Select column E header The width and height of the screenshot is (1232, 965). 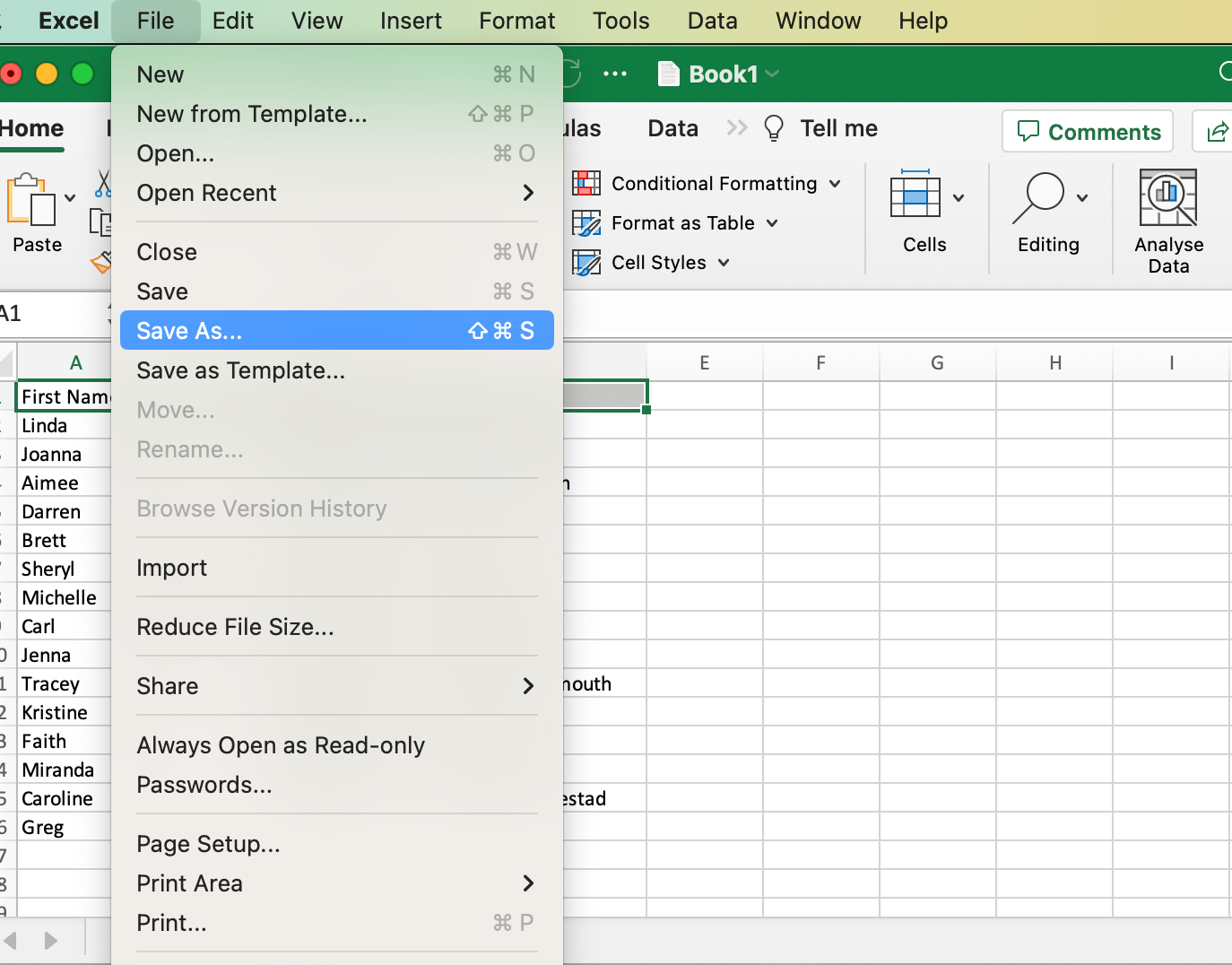click(705, 362)
